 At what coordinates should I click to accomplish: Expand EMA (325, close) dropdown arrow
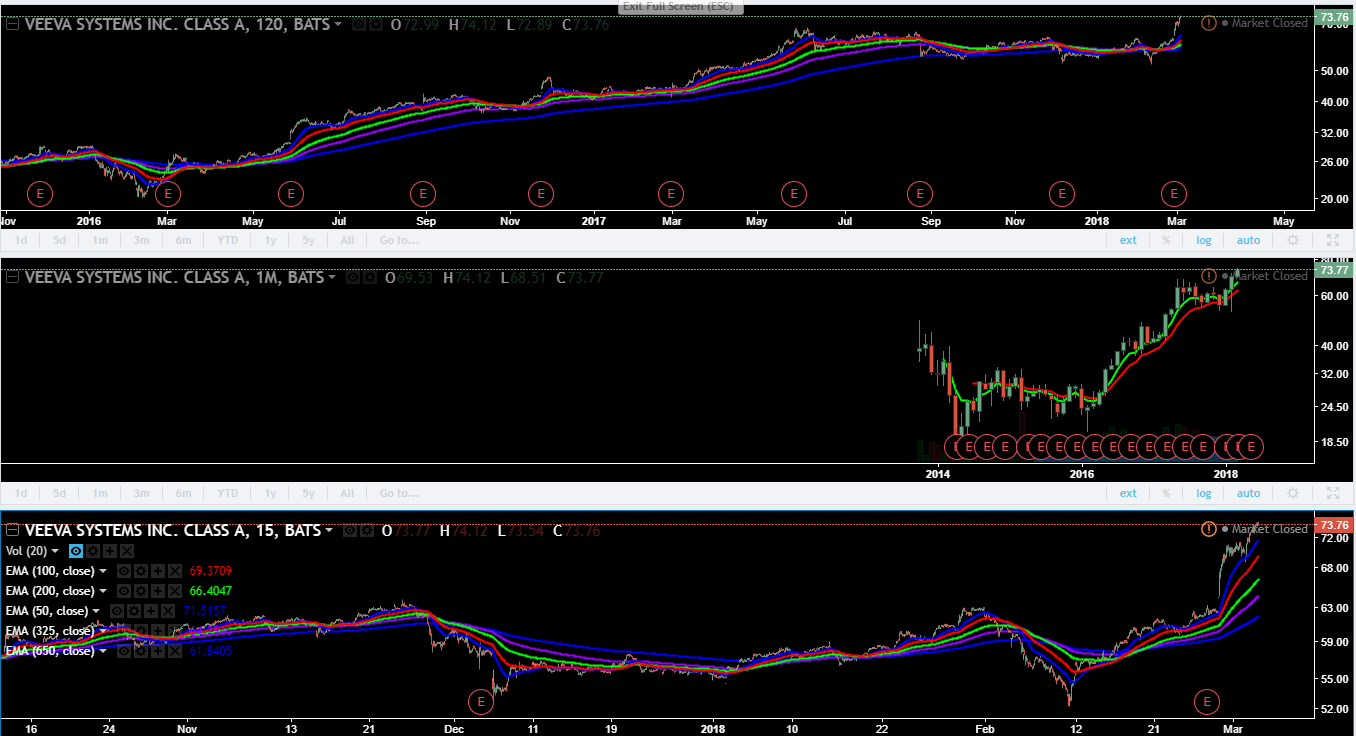(103, 631)
